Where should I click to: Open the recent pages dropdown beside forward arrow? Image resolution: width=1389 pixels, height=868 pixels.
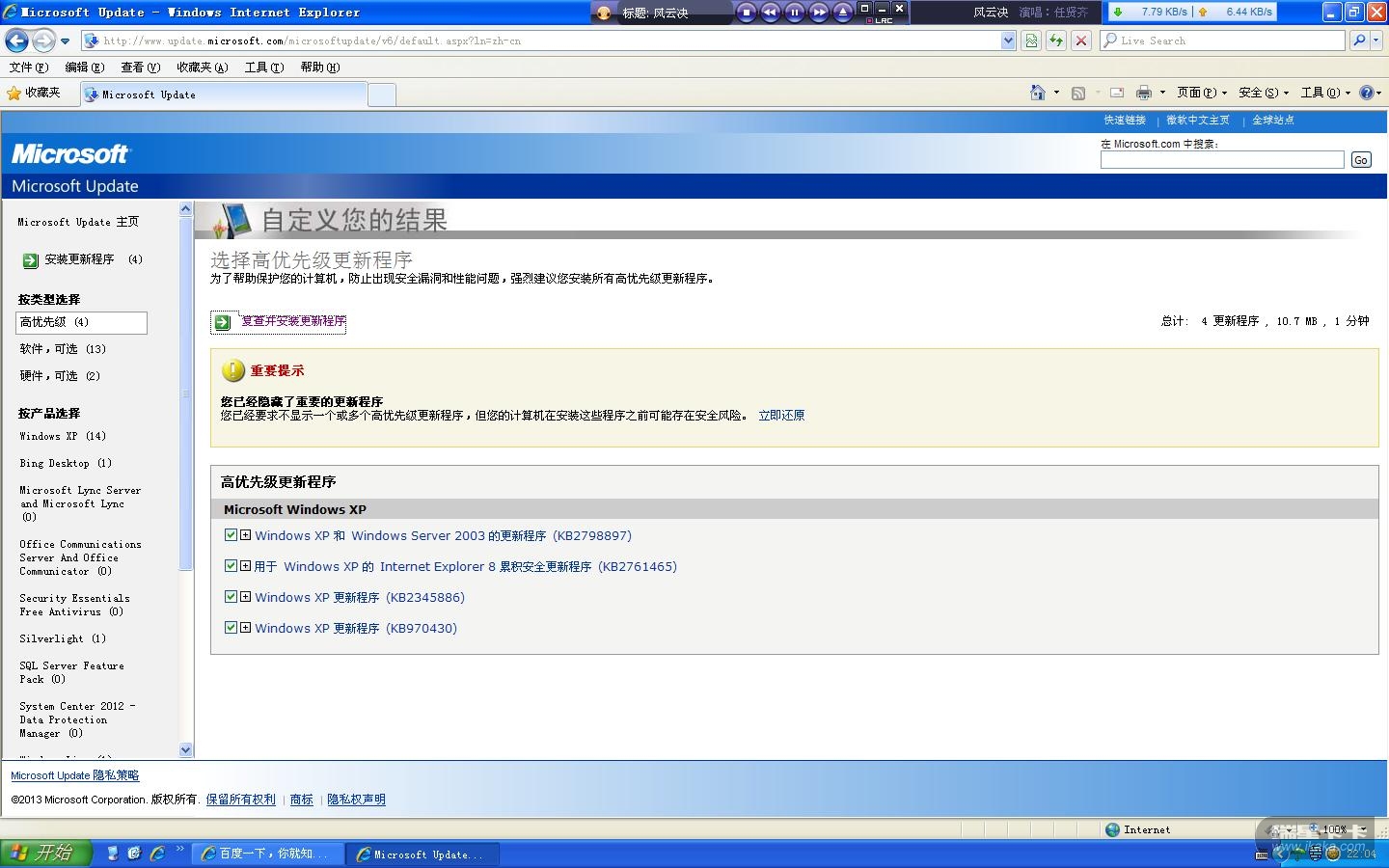point(65,41)
